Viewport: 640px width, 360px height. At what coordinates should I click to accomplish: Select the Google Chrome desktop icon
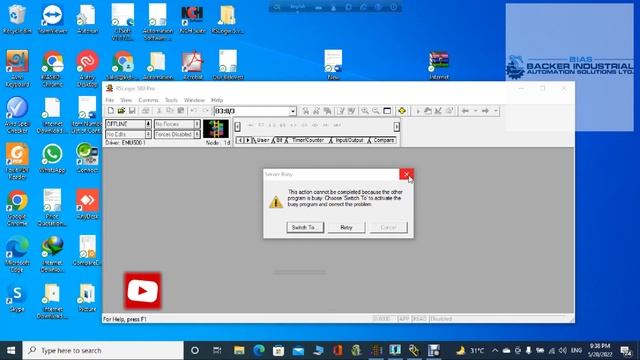tap(17, 208)
